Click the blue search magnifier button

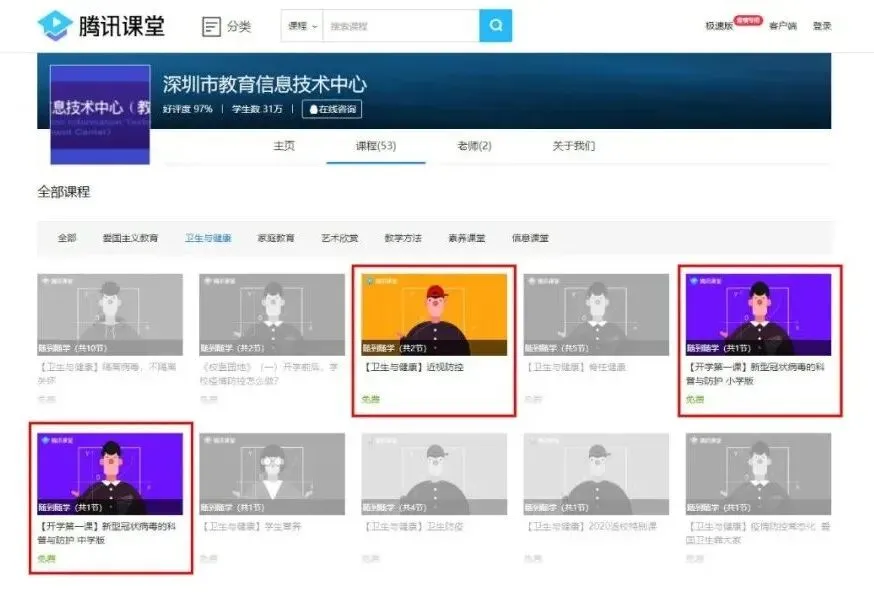tap(496, 26)
